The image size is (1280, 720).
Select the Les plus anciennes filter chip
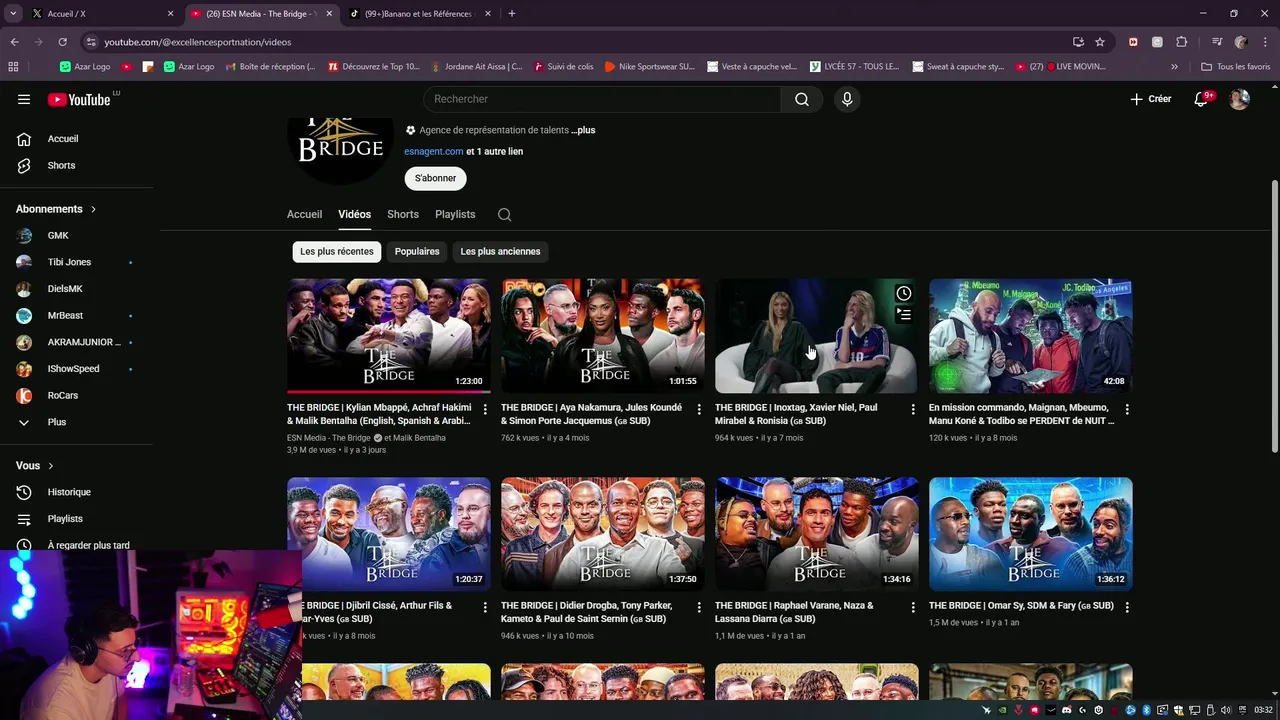click(500, 252)
